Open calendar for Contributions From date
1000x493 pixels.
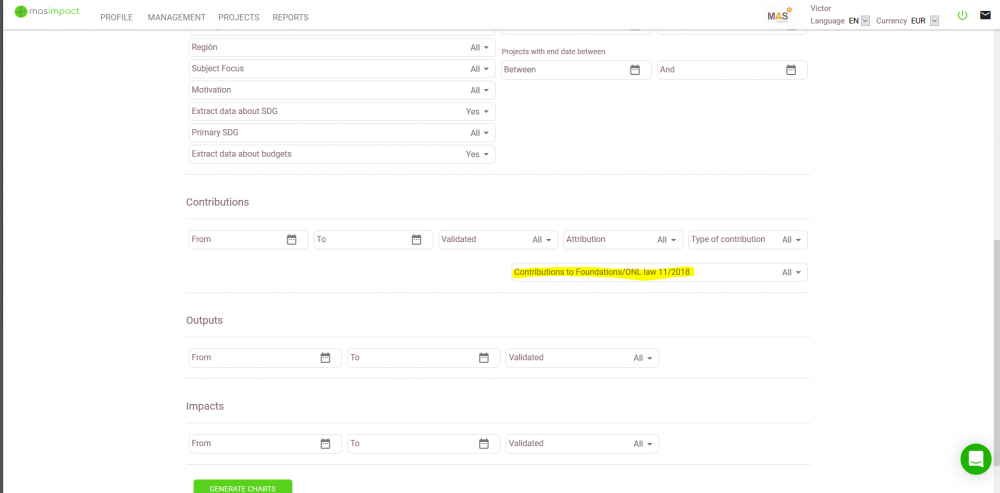[292, 240]
